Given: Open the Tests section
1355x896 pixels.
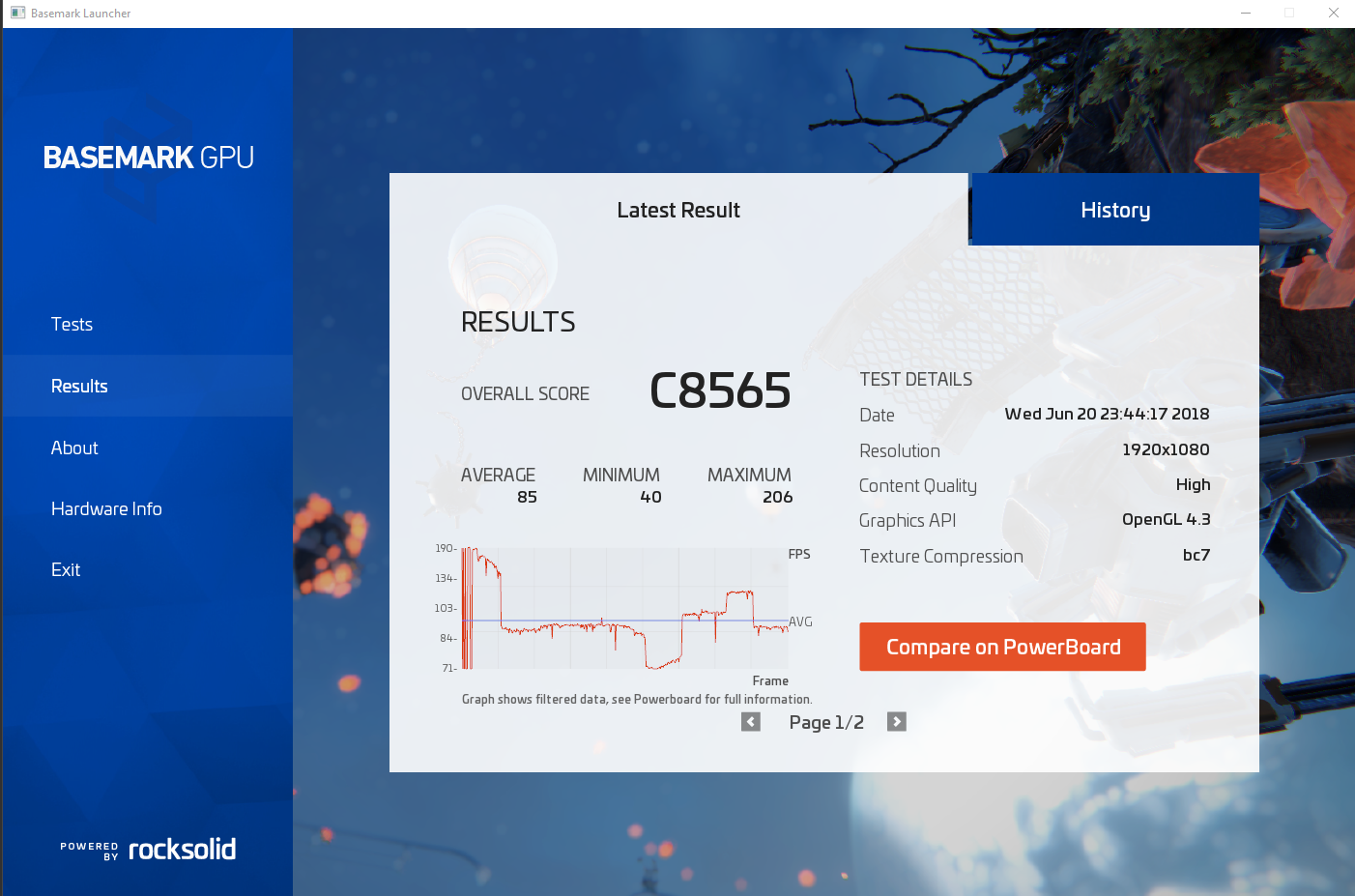Looking at the screenshot, I should (x=72, y=324).
